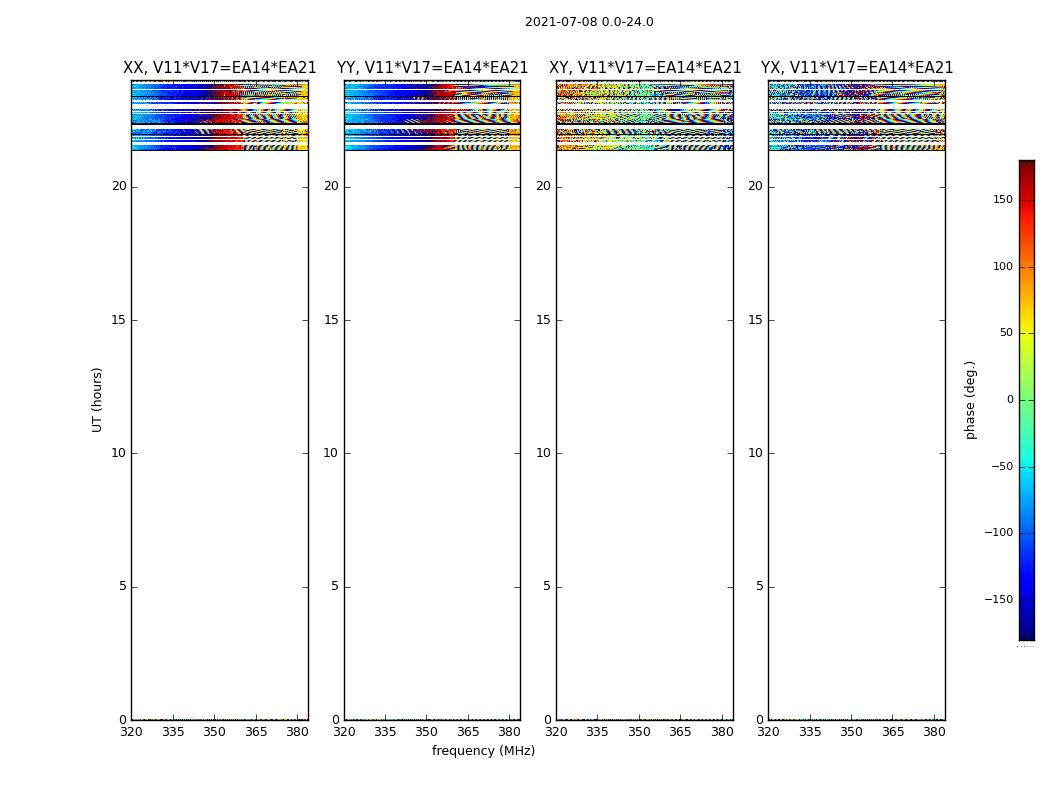This screenshot has width=1050, height=800.
Task: Click the 350 tick label under YY panel
Action: (426, 732)
